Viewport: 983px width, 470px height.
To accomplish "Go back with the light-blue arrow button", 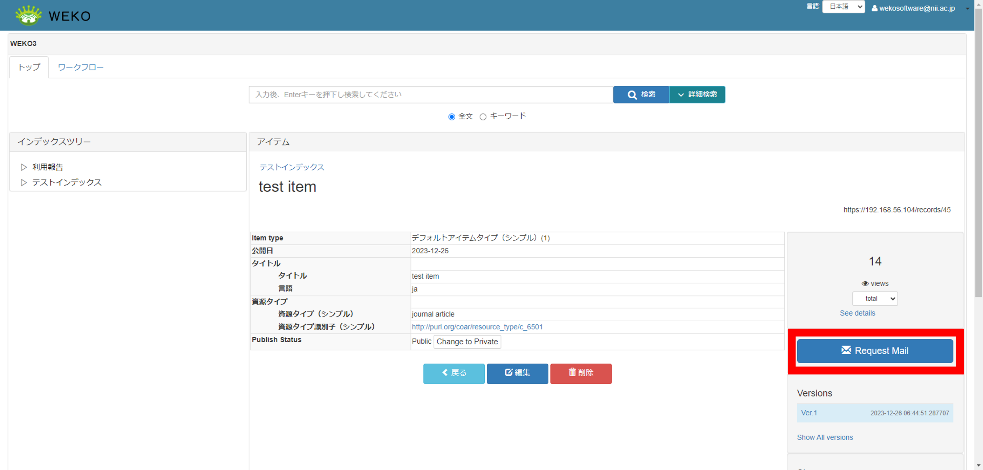I will click(453, 373).
